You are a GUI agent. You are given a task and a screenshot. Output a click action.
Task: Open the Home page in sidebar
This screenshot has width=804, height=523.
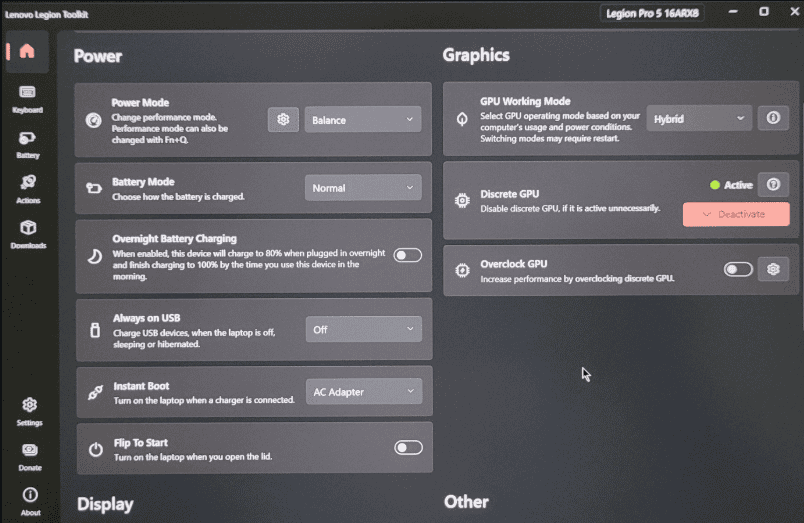click(27, 51)
